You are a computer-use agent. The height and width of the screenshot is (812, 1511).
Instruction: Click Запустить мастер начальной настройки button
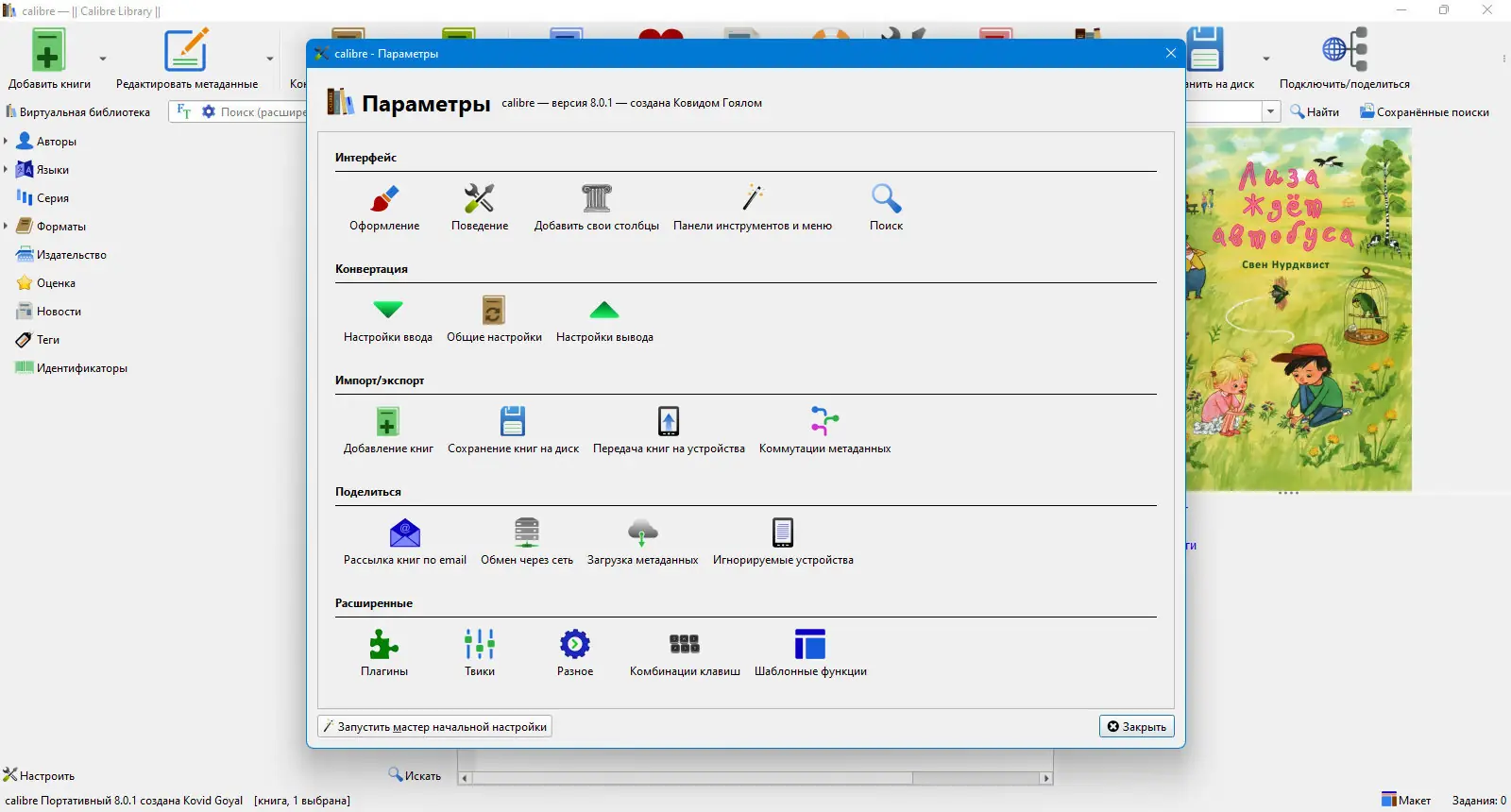[x=435, y=726]
